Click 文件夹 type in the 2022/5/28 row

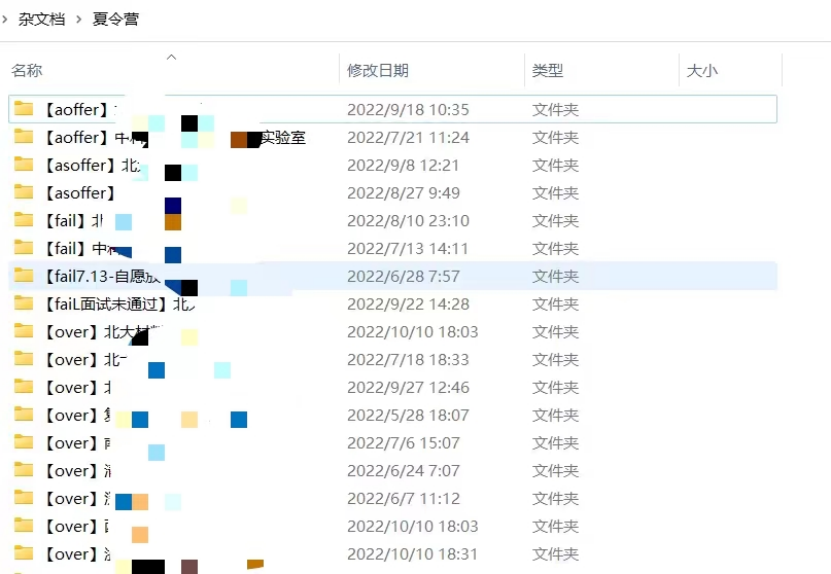tap(555, 415)
